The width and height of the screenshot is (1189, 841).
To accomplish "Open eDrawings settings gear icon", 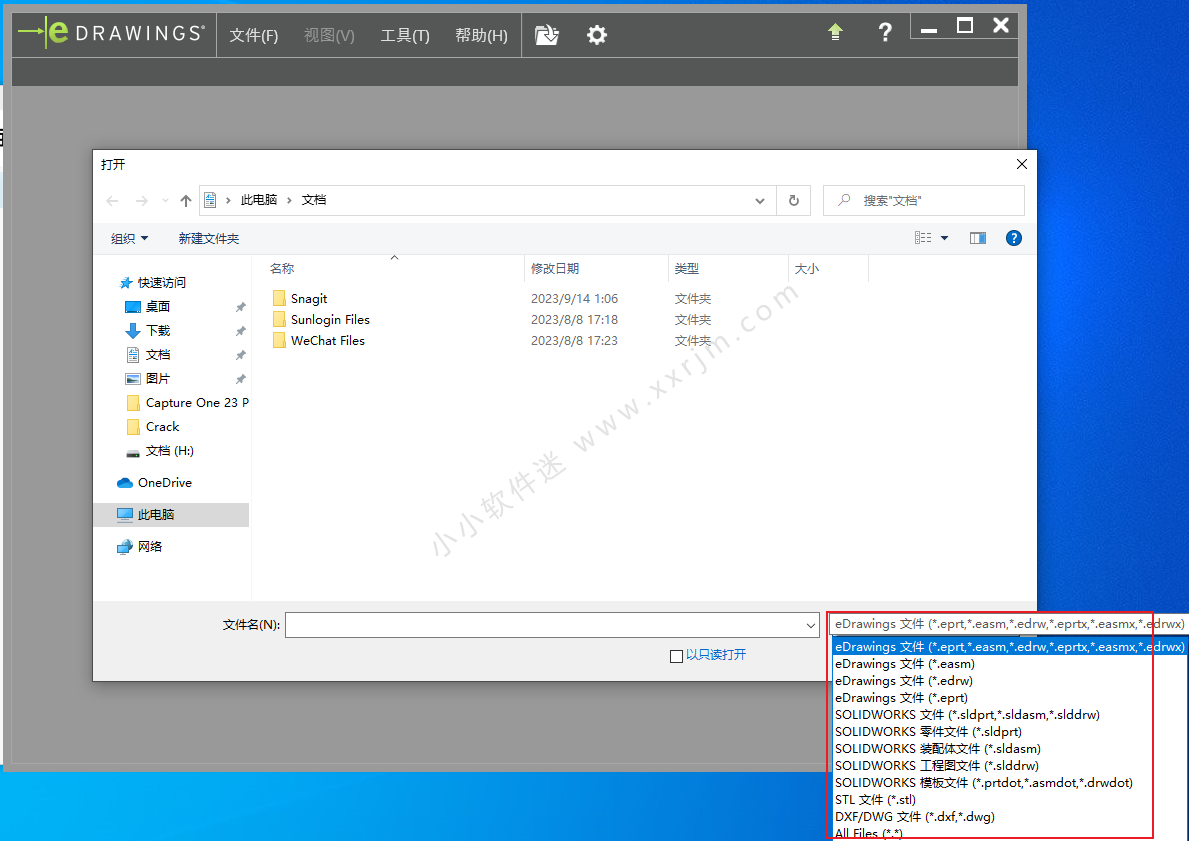I will pos(597,34).
